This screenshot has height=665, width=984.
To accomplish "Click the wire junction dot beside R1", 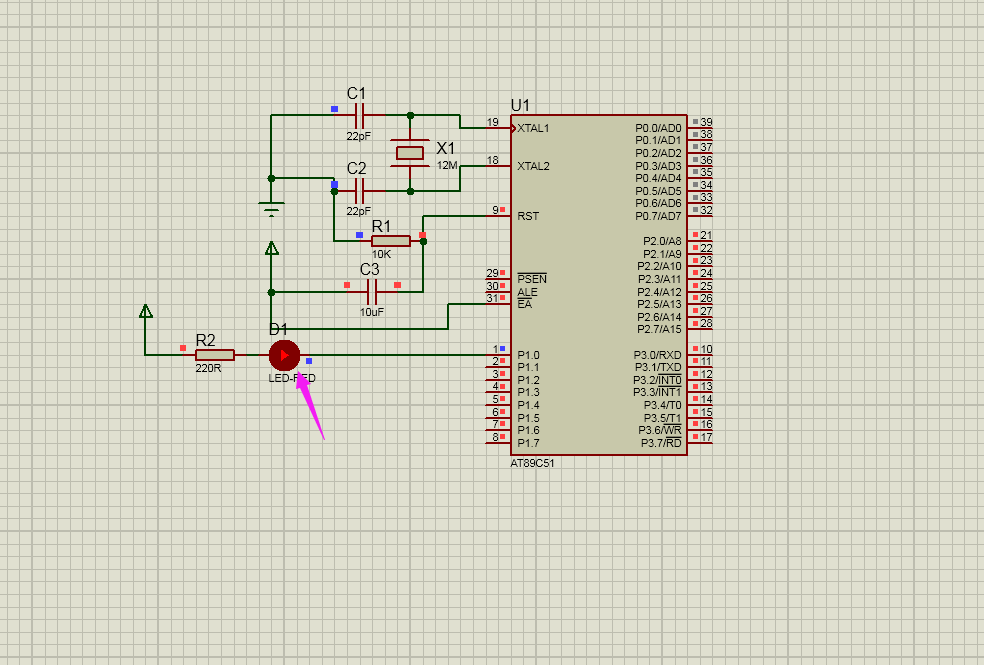I will pyautogui.click(x=423, y=241).
